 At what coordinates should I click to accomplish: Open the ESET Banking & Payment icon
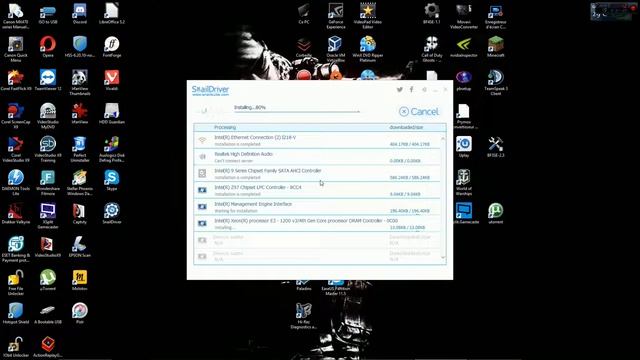[16, 249]
